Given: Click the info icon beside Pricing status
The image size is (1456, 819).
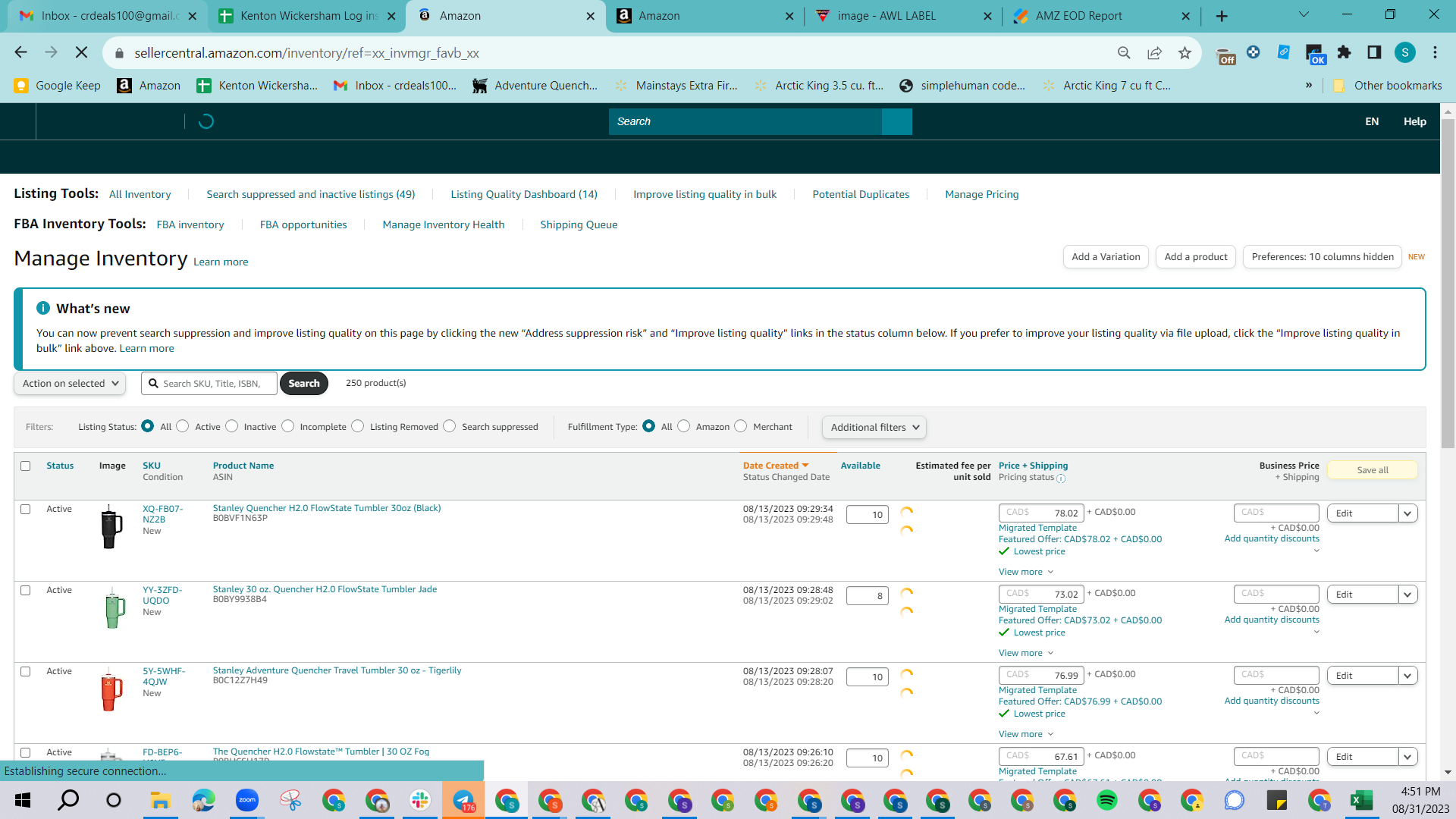Looking at the screenshot, I should [1061, 479].
